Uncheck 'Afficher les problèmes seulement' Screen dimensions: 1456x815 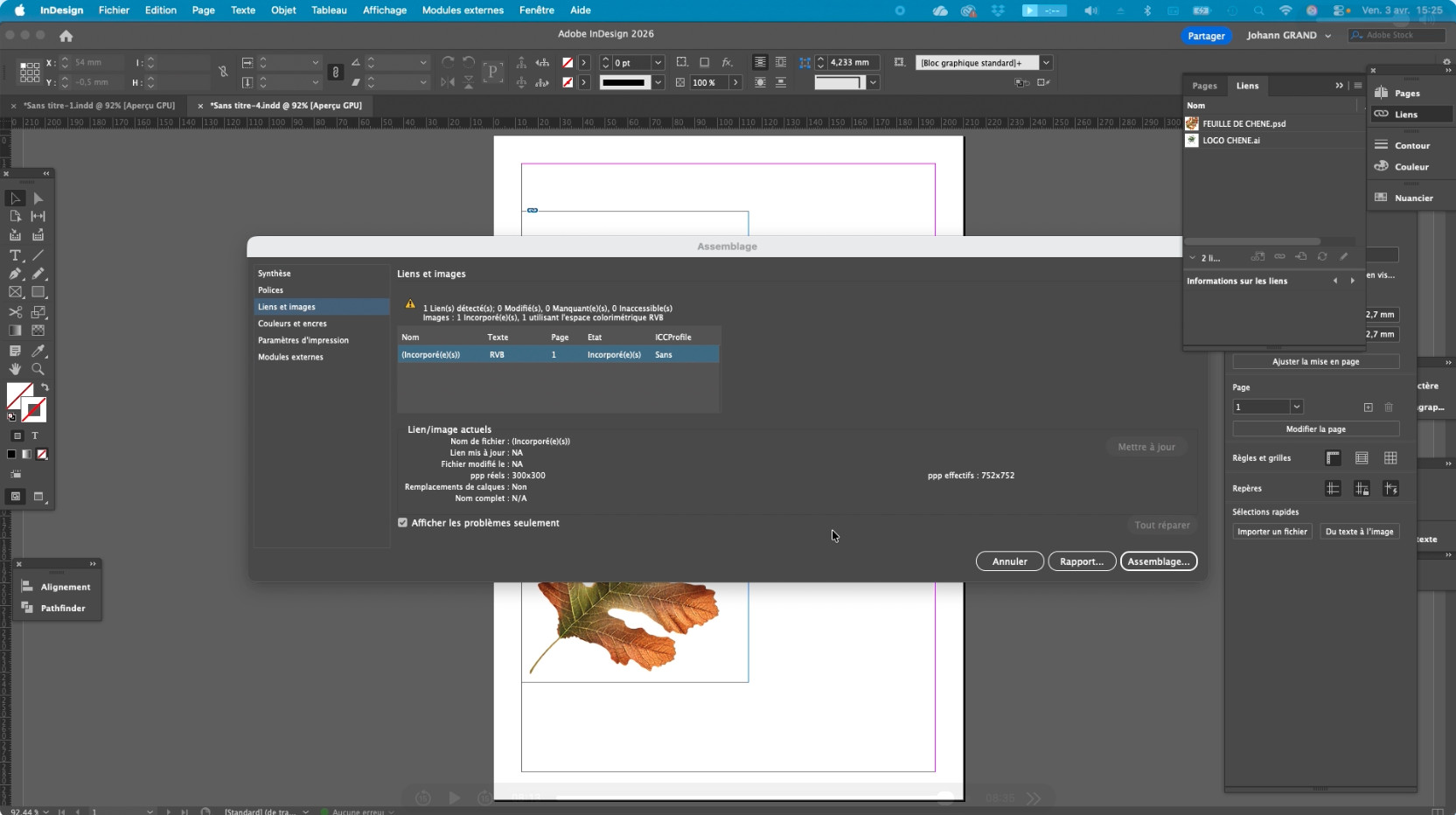pyautogui.click(x=403, y=523)
